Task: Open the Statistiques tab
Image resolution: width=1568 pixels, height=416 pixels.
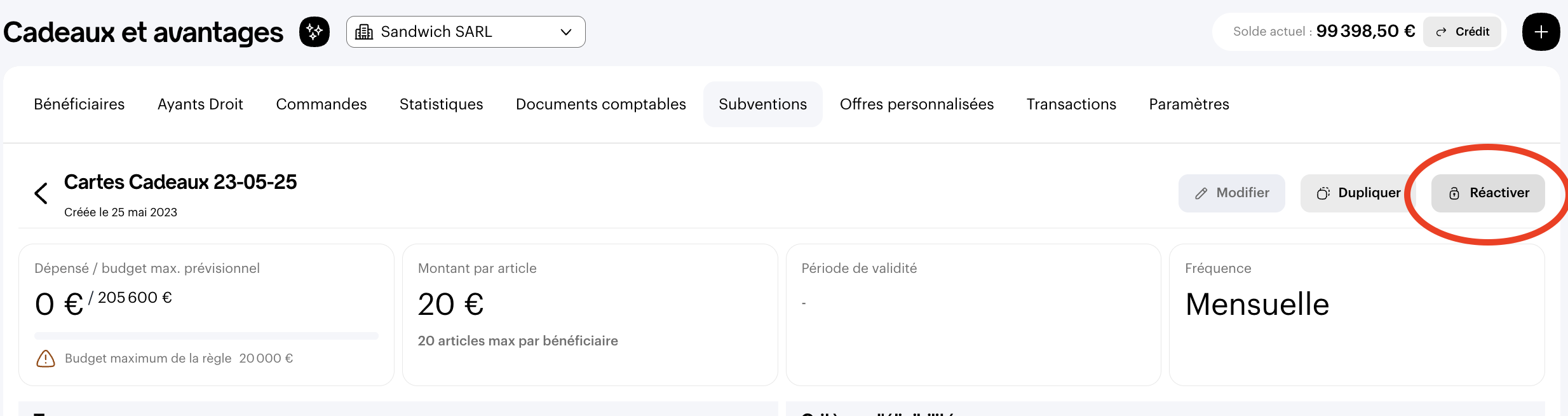Action: [442, 104]
